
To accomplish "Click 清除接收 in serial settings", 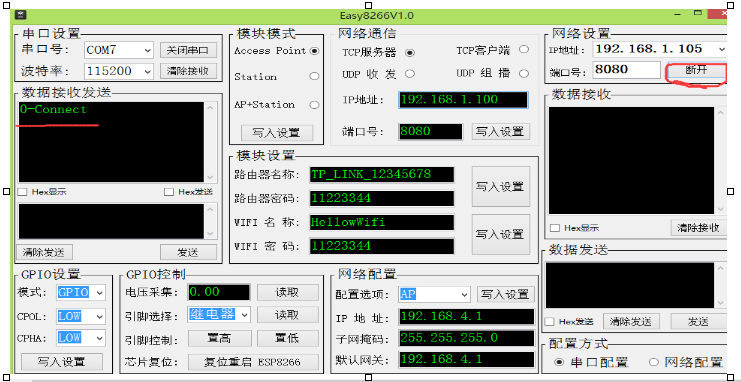I will (188, 71).
